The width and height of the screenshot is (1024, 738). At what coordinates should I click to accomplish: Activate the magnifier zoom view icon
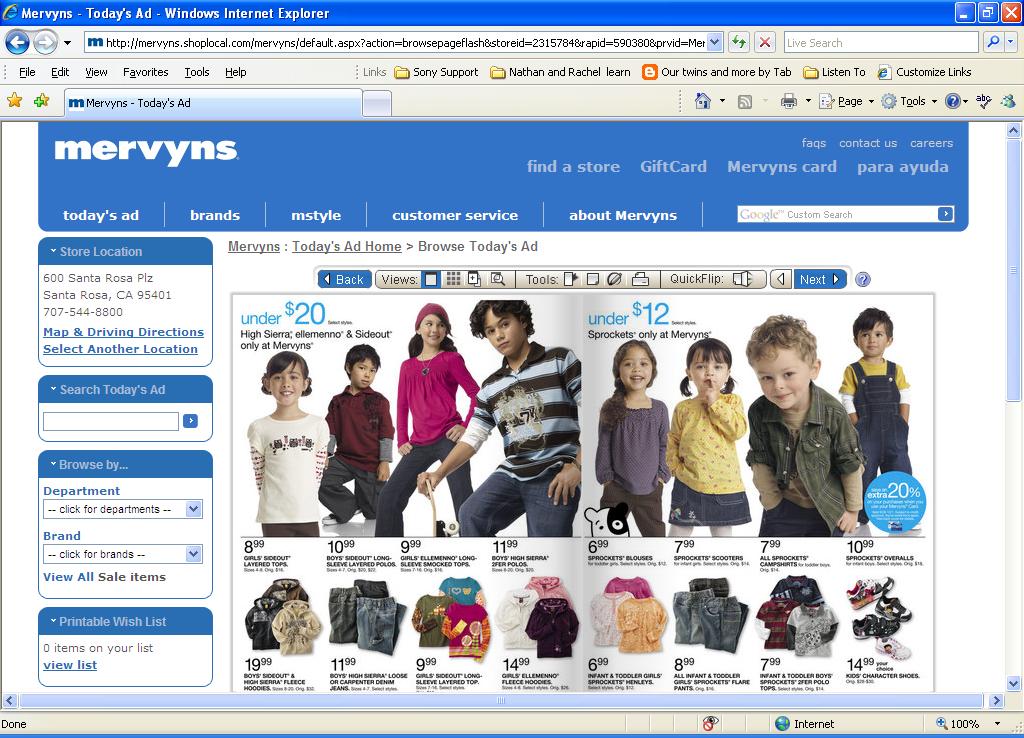[x=498, y=280]
